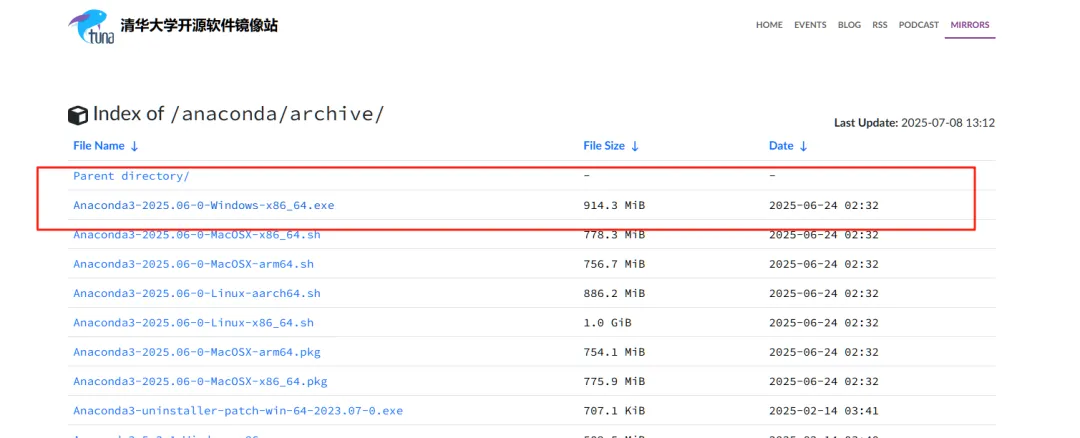Image resolution: width=1080 pixels, height=438 pixels.
Task: Open the BLOG navigation item
Action: [x=849, y=25]
